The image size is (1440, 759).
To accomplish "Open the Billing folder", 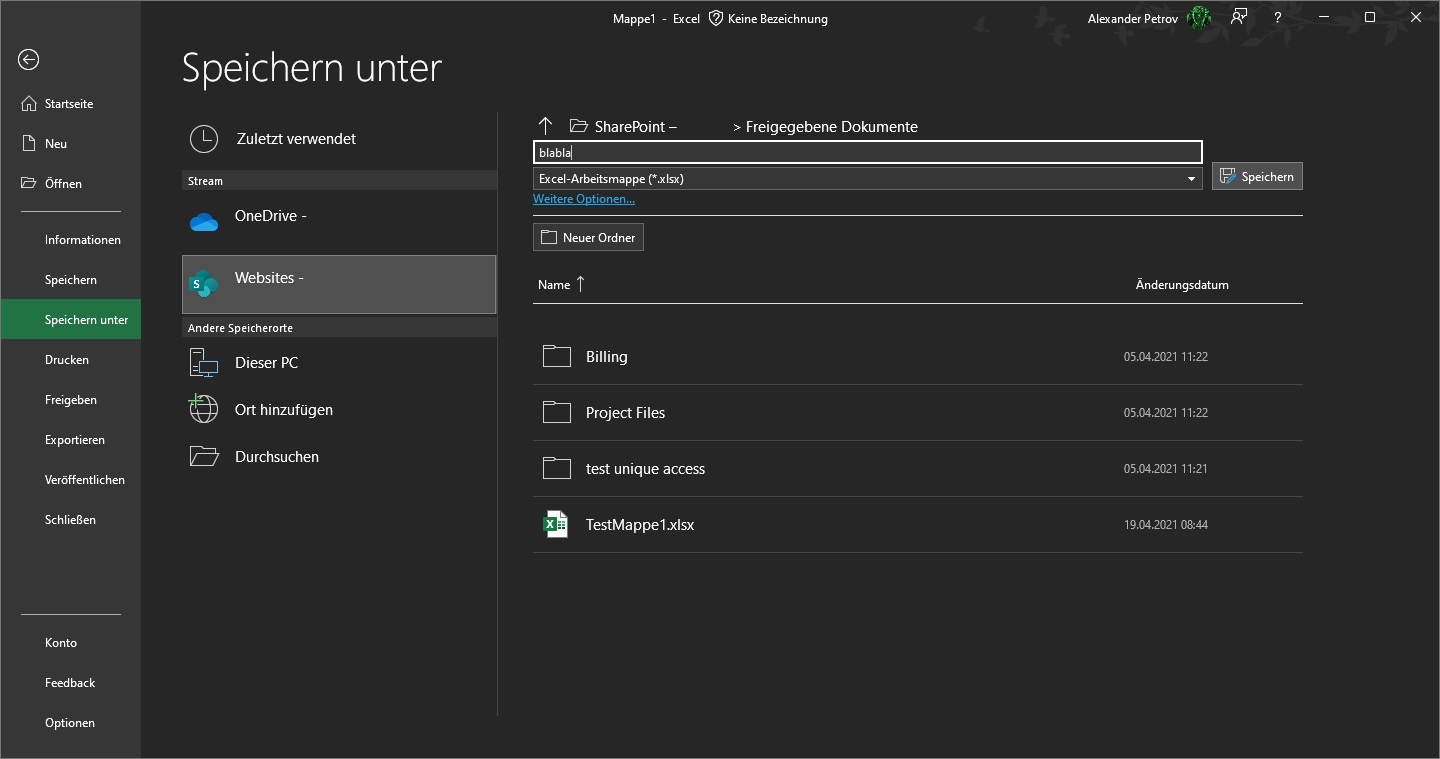I will 918,357.
